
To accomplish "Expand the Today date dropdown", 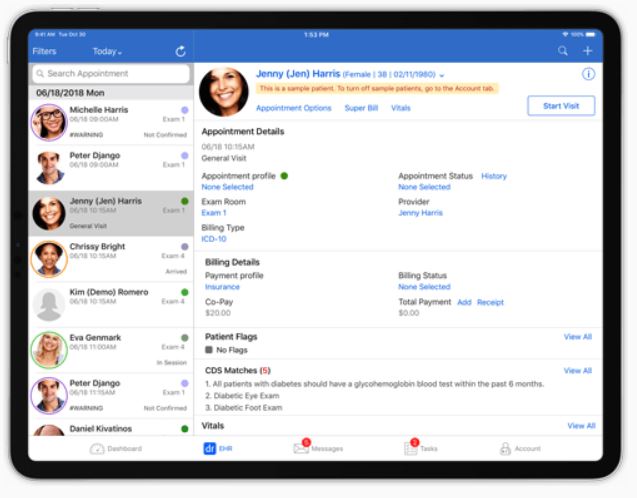I will pos(106,51).
